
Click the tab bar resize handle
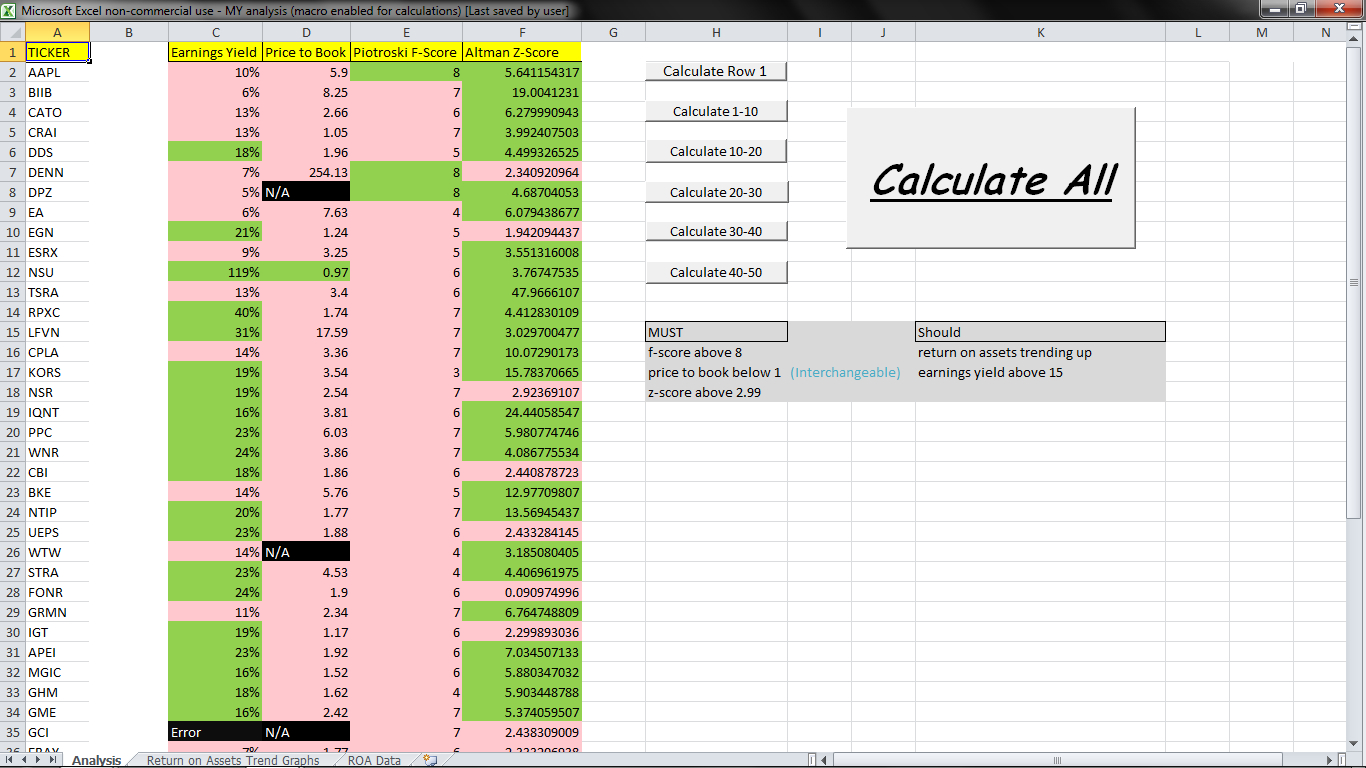[x=811, y=760]
